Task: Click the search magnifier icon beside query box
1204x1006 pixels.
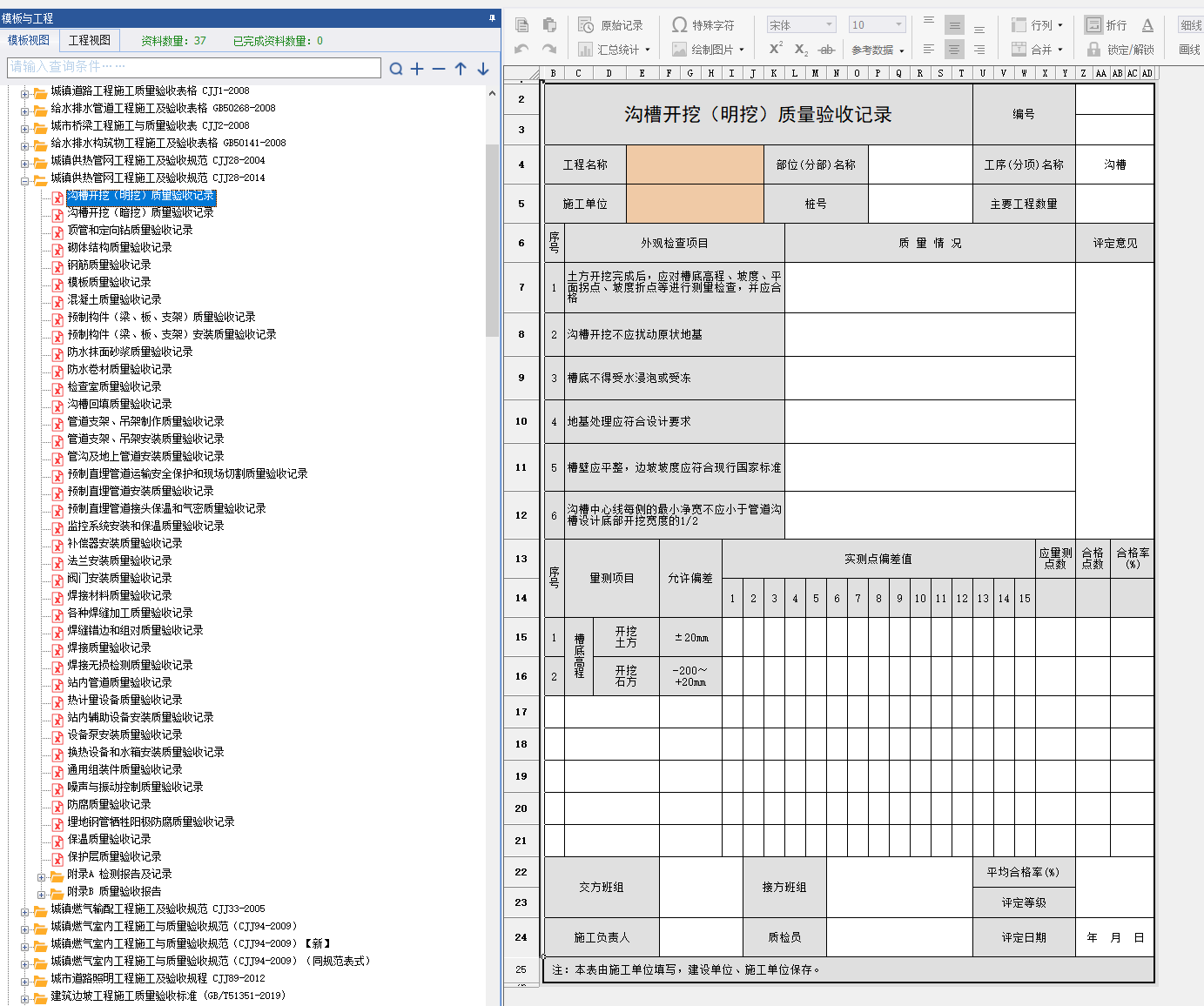Action: tap(396, 68)
